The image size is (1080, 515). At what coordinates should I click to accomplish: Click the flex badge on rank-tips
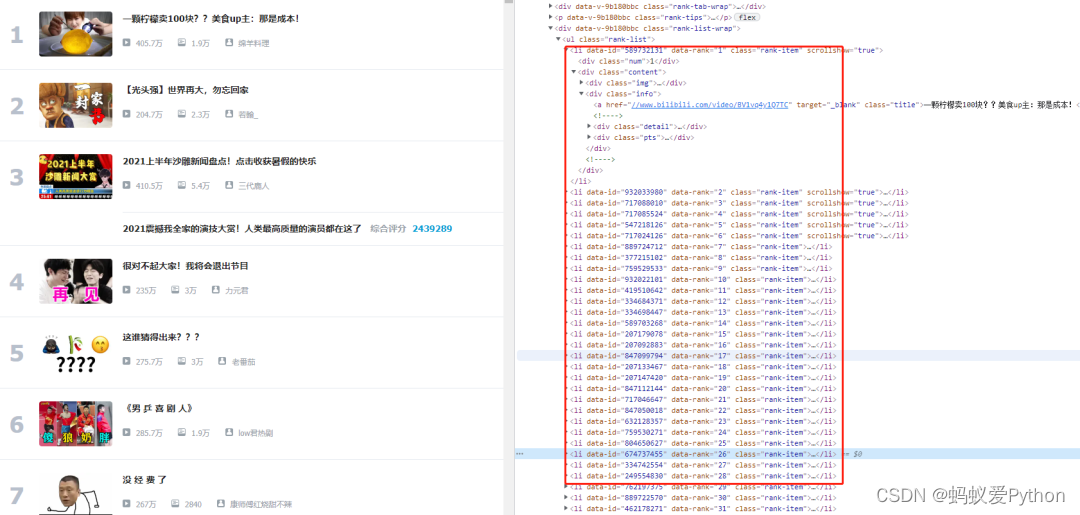[747, 17]
